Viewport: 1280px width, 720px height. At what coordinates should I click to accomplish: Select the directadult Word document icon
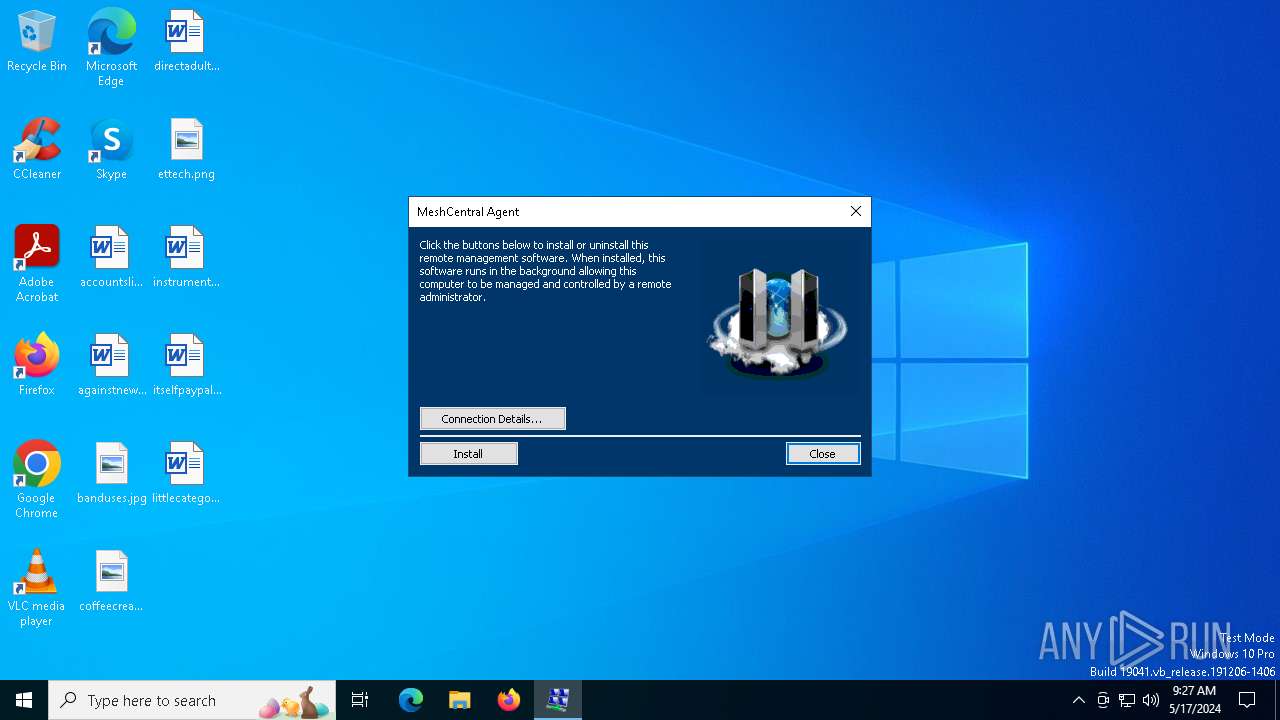click(186, 42)
